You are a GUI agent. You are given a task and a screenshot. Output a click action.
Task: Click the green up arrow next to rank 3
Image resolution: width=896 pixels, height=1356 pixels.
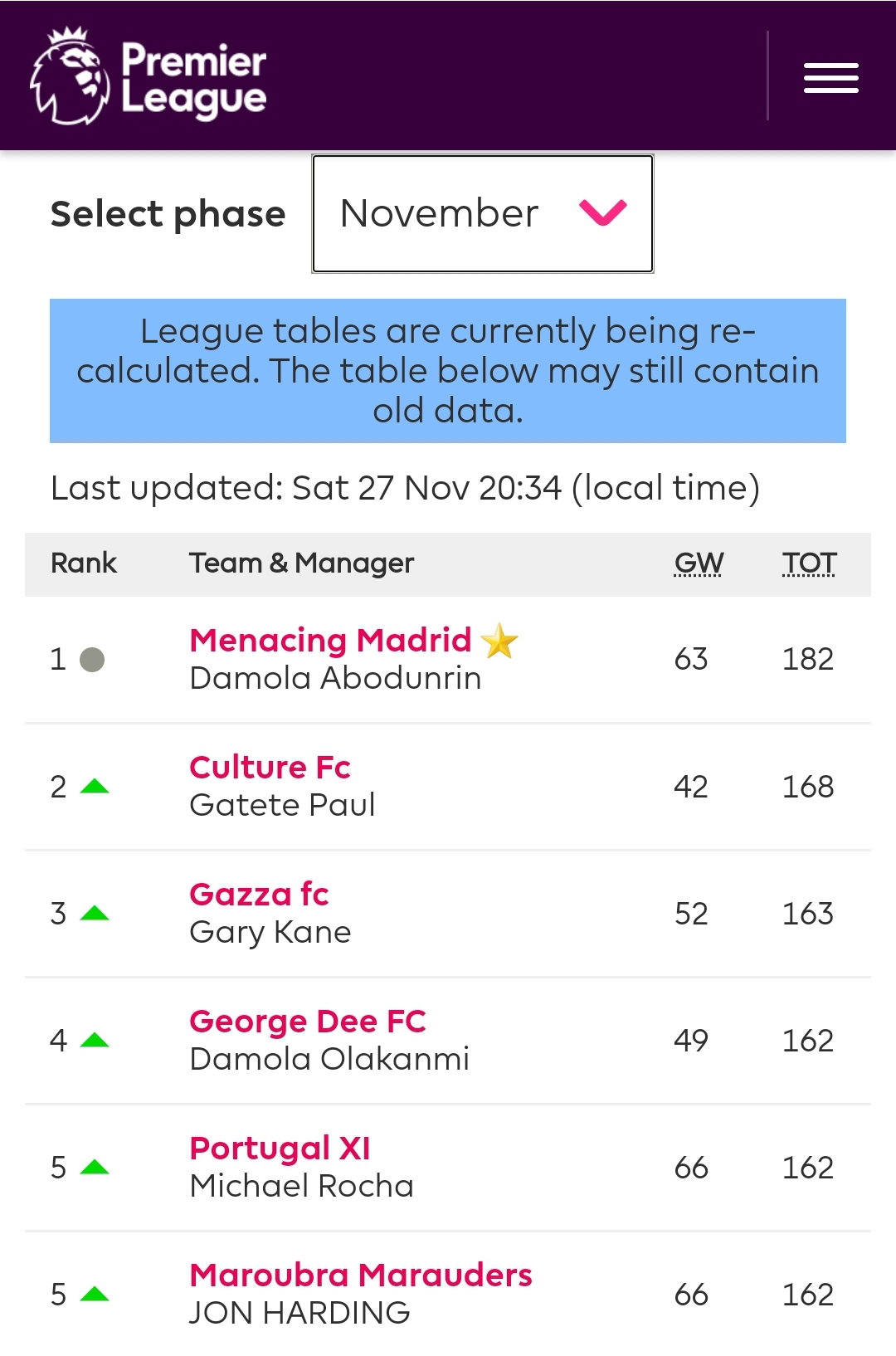point(95,913)
